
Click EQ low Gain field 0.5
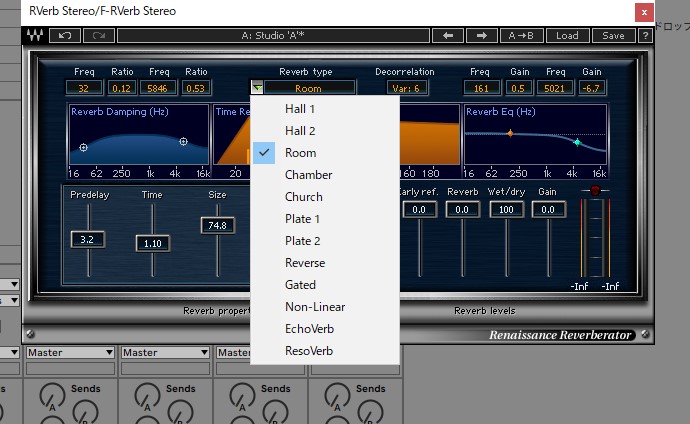coord(518,88)
